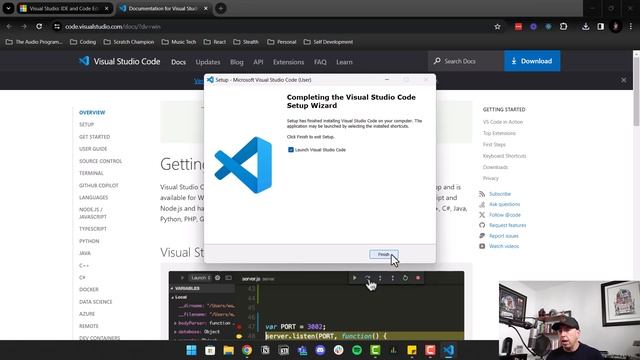640x360 pixels.
Task: Click Request features link
Action: 508,225
